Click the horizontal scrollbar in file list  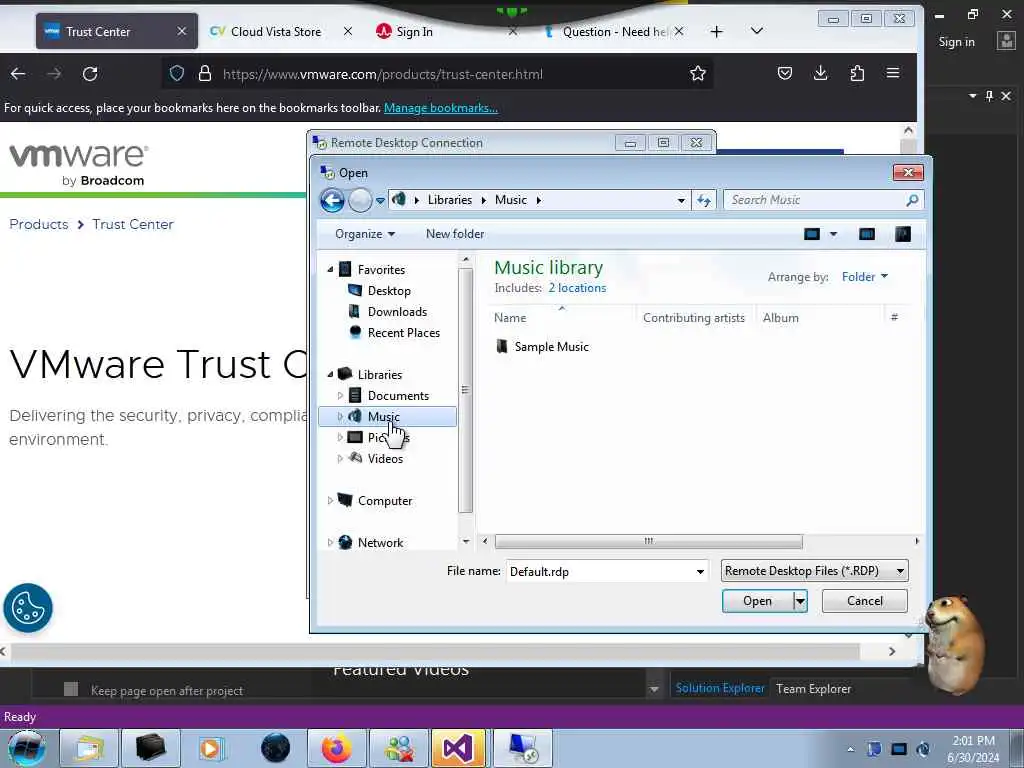(x=648, y=541)
